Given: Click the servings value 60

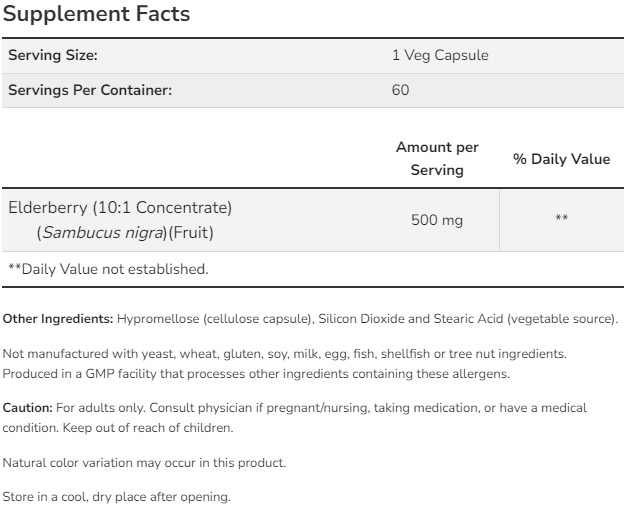Looking at the screenshot, I should coord(401,90).
